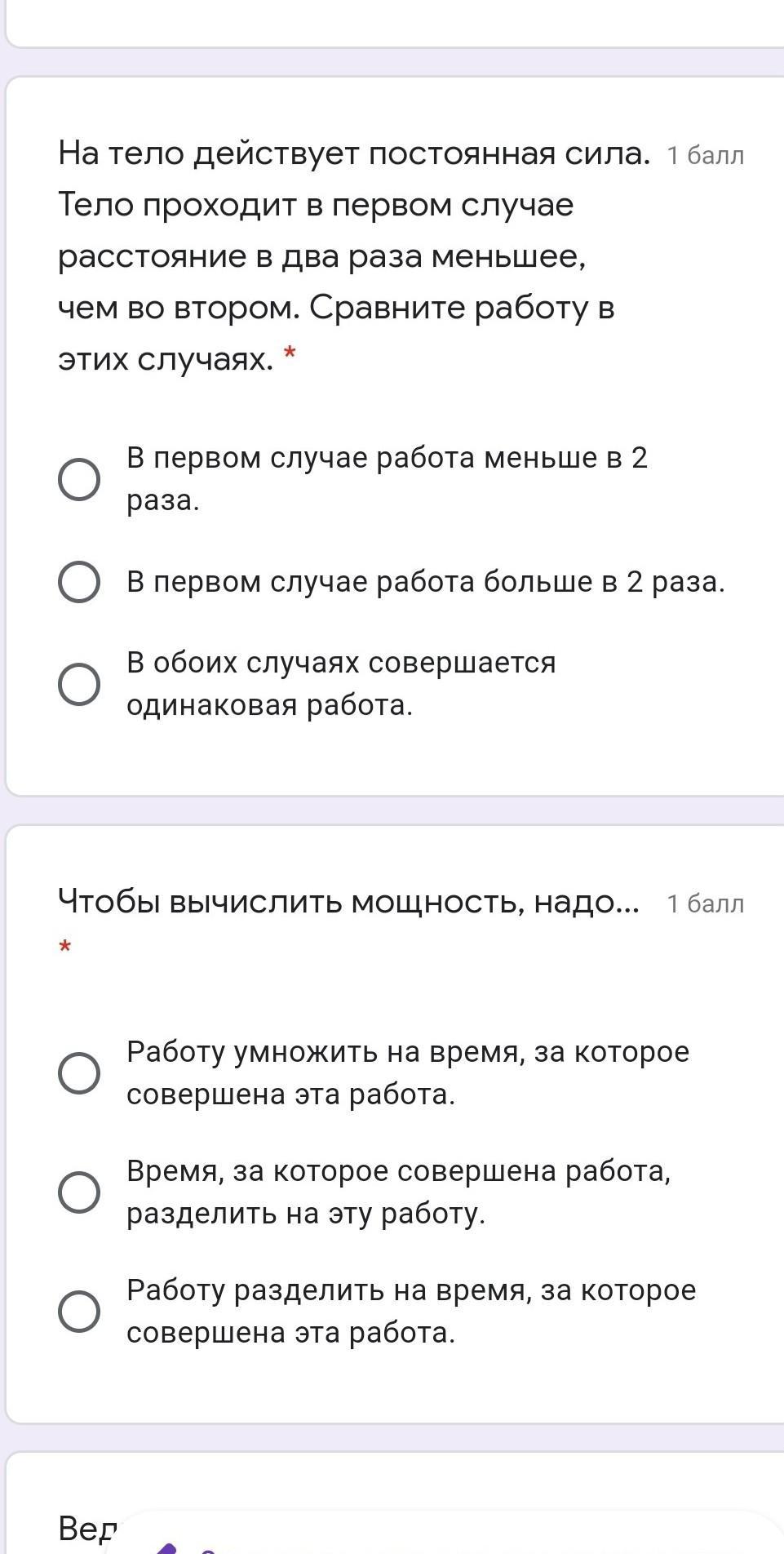Select radio button for work two times greater
Viewport: 784px width, 1554px height.
click(x=79, y=582)
